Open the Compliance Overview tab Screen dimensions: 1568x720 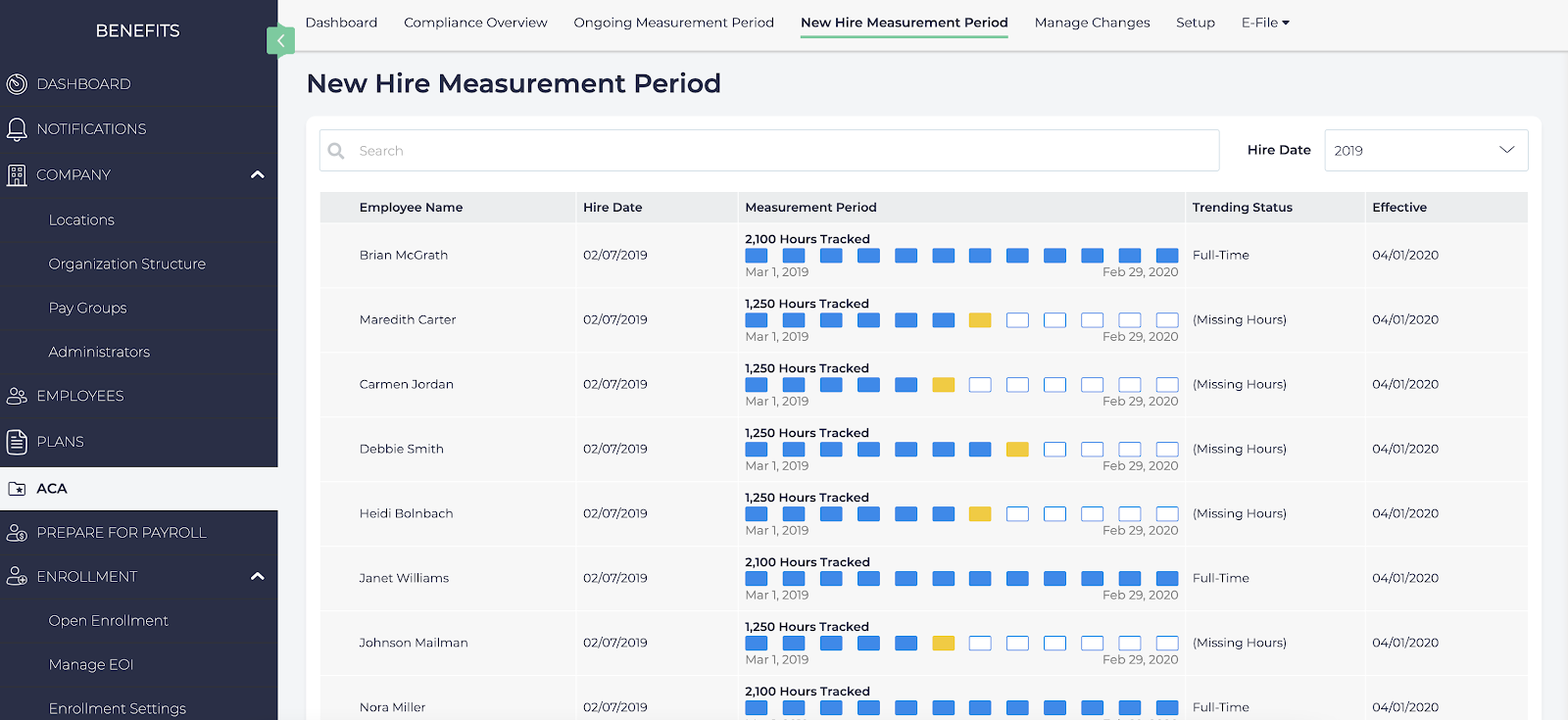(475, 23)
